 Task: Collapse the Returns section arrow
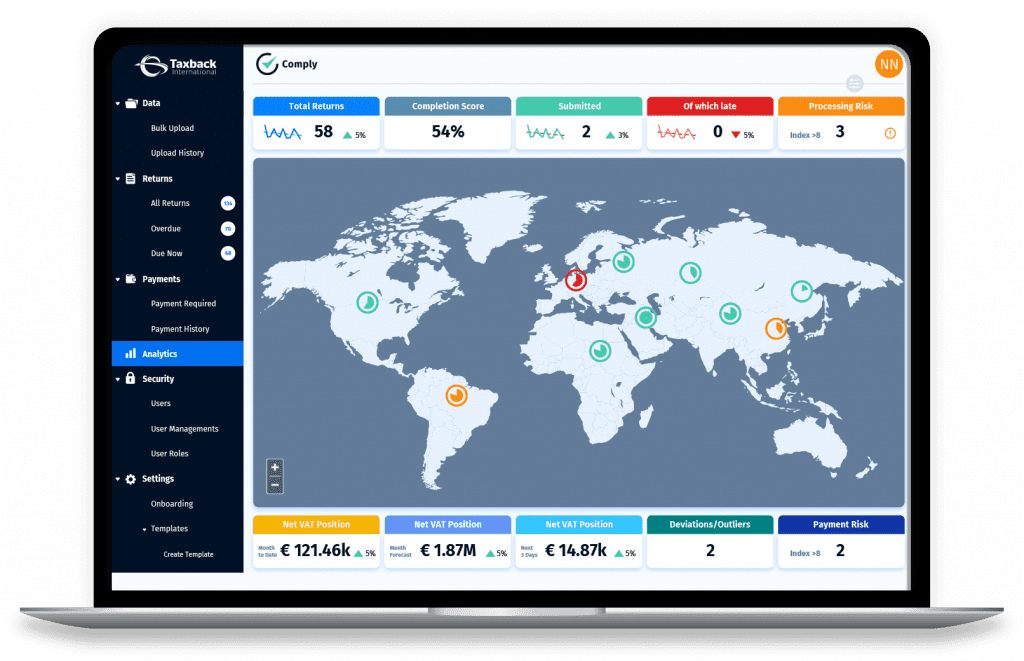118,178
